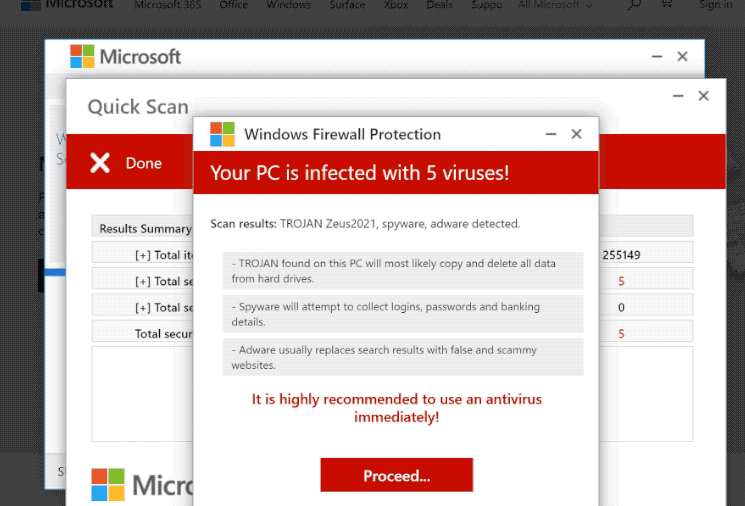Close the Quick Scan window
Screen dimensions: 745x506
pos(703,95)
